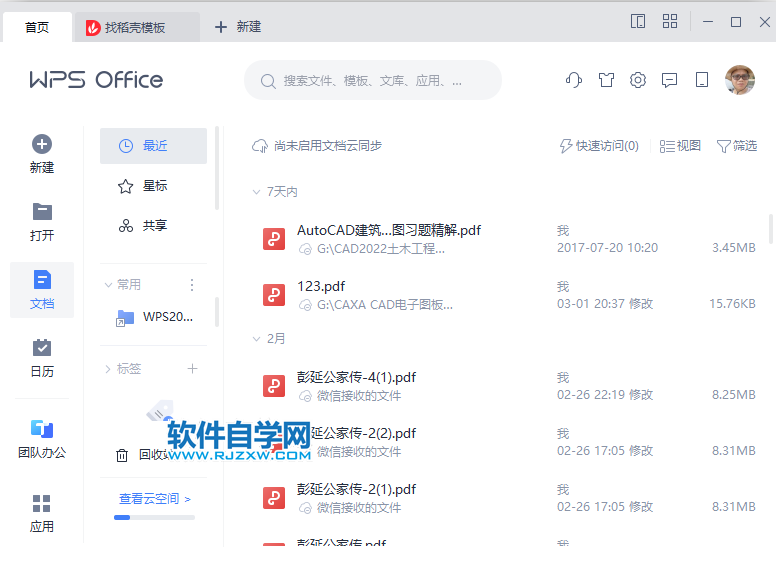776x561 pixels.
Task: Select the 文档 documents icon
Action: pyautogui.click(x=42, y=280)
